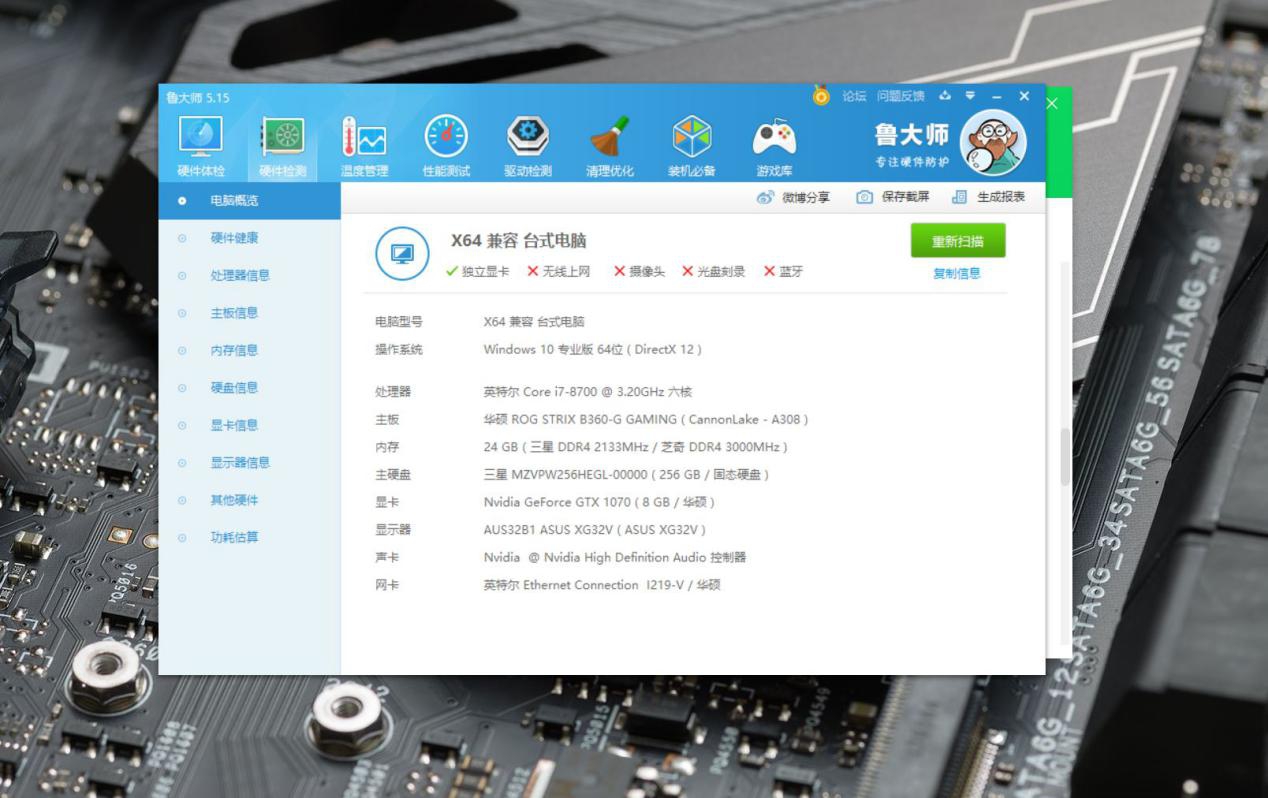This screenshot has width=1268, height=798.
Task: Open 装机必备 essential software
Action: pos(692,147)
